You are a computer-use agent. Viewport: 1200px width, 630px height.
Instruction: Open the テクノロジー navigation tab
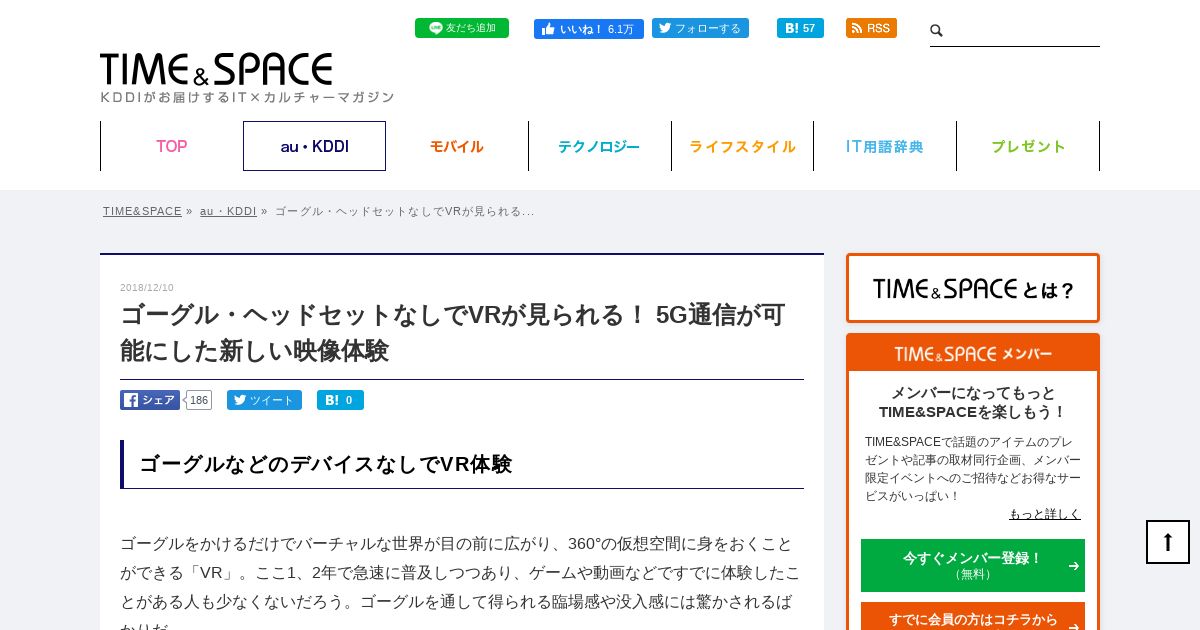point(599,146)
